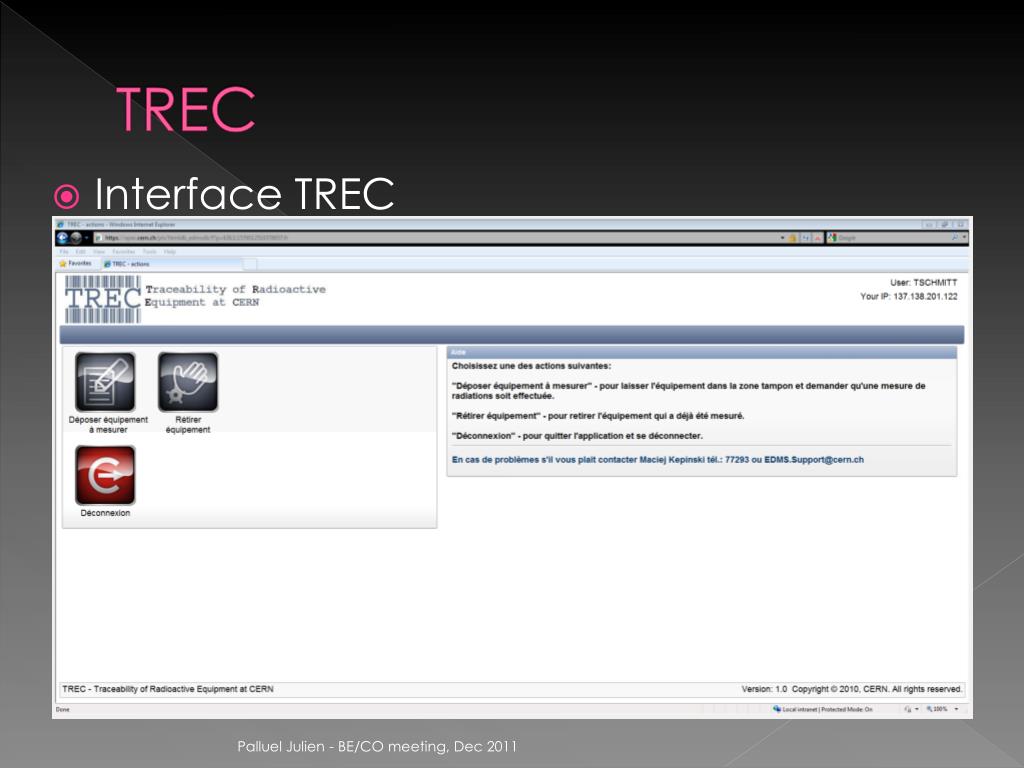Click the Internet Explorer title bar icon

[x=60, y=225]
